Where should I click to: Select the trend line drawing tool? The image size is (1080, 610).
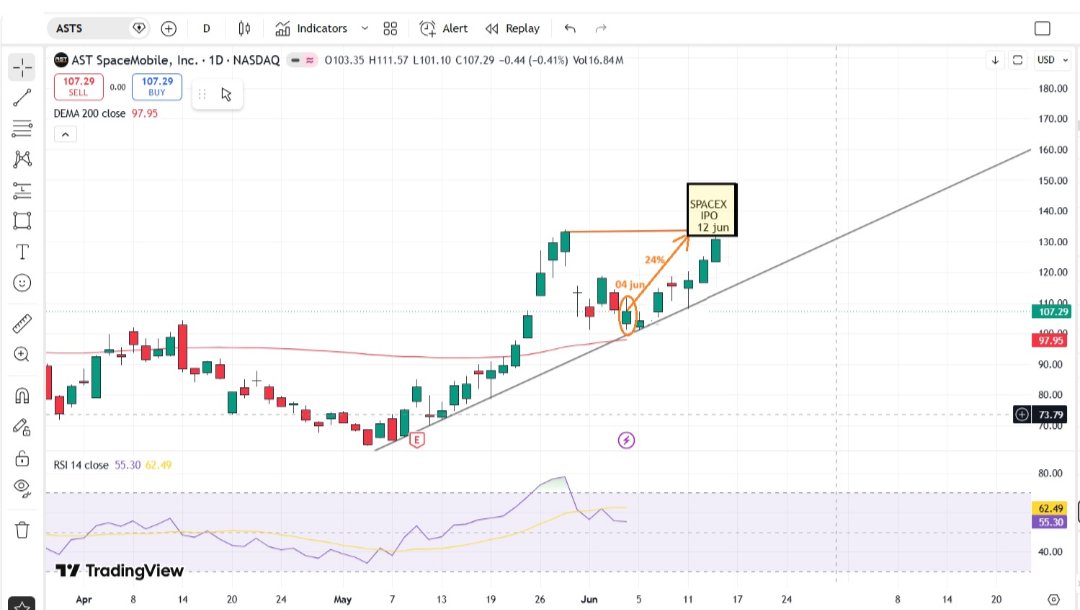tap(22, 98)
